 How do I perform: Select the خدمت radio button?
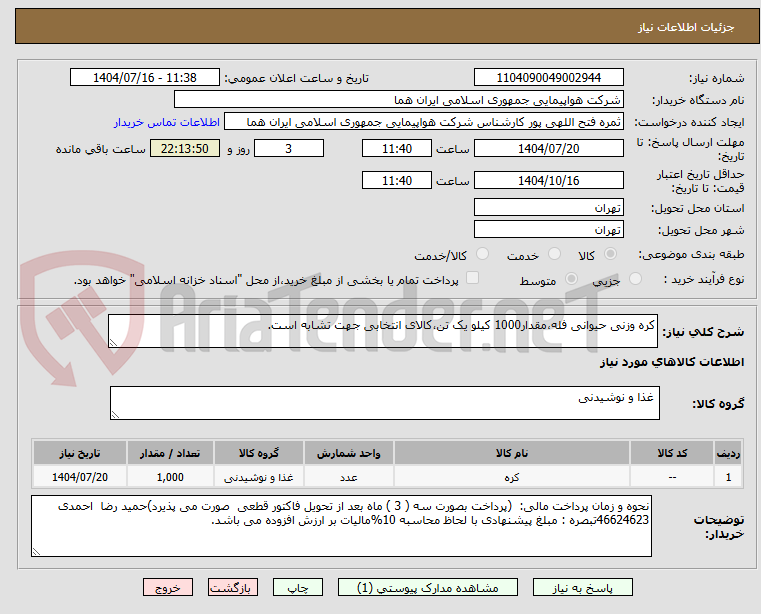(x=554, y=254)
